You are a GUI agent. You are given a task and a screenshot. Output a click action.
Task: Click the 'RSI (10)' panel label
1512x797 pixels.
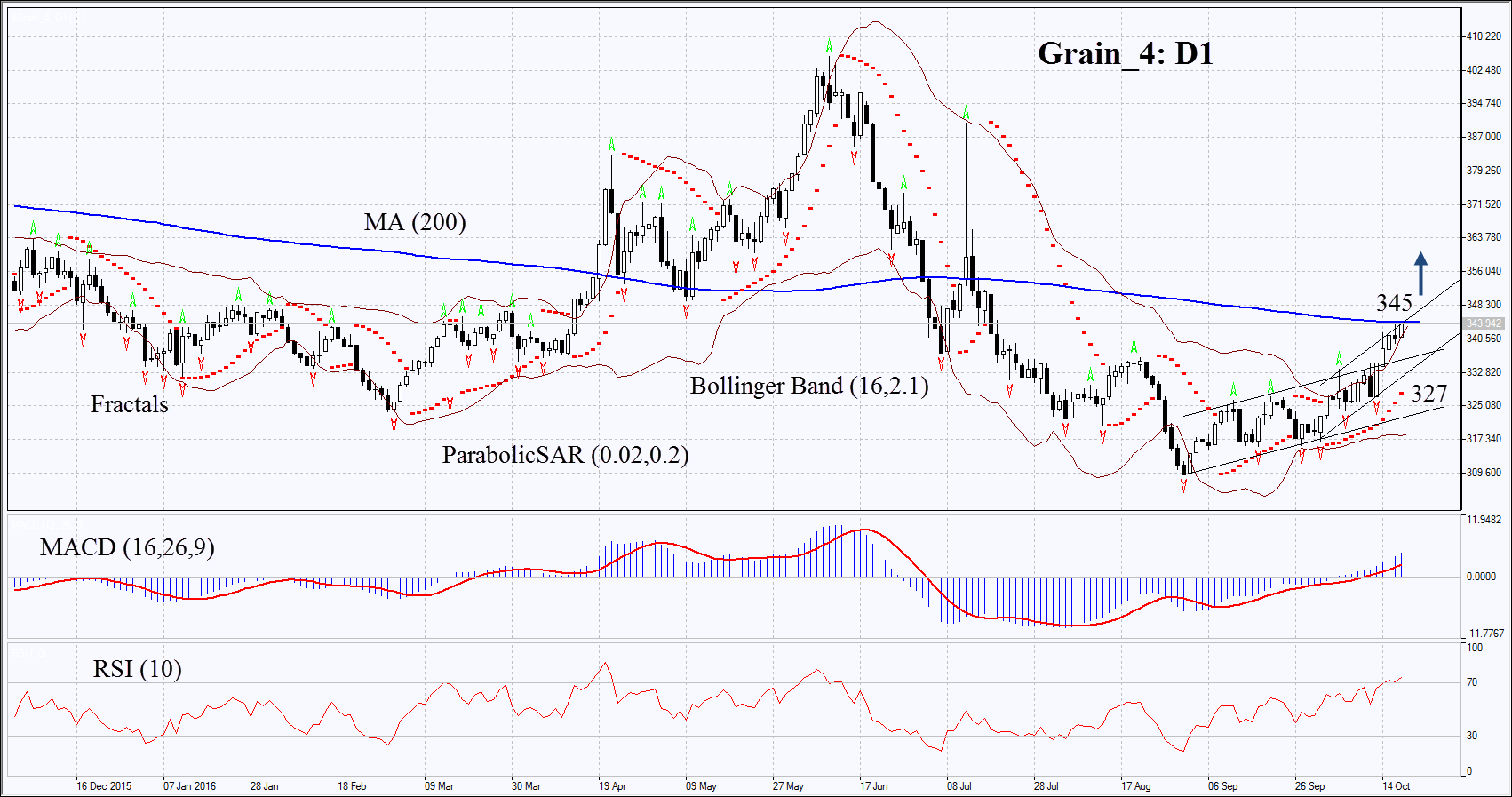[x=138, y=668]
